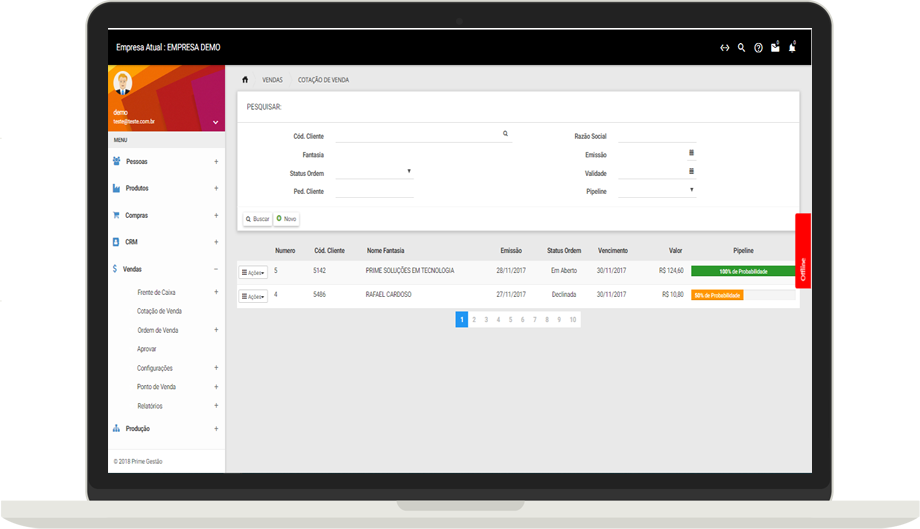This screenshot has height=529, width=920.
Task: Collapse the Vendas menu section
Action: tap(216, 269)
